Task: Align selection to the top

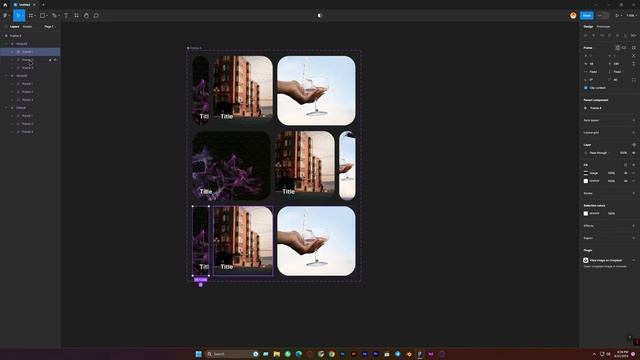Action: [x=609, y=36]
